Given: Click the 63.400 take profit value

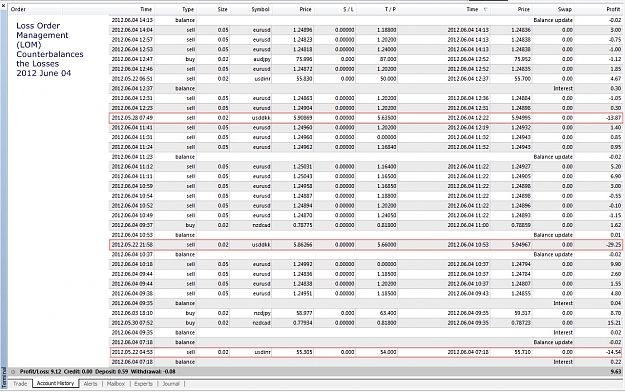Looking at the screenshot, I should 388,313.
